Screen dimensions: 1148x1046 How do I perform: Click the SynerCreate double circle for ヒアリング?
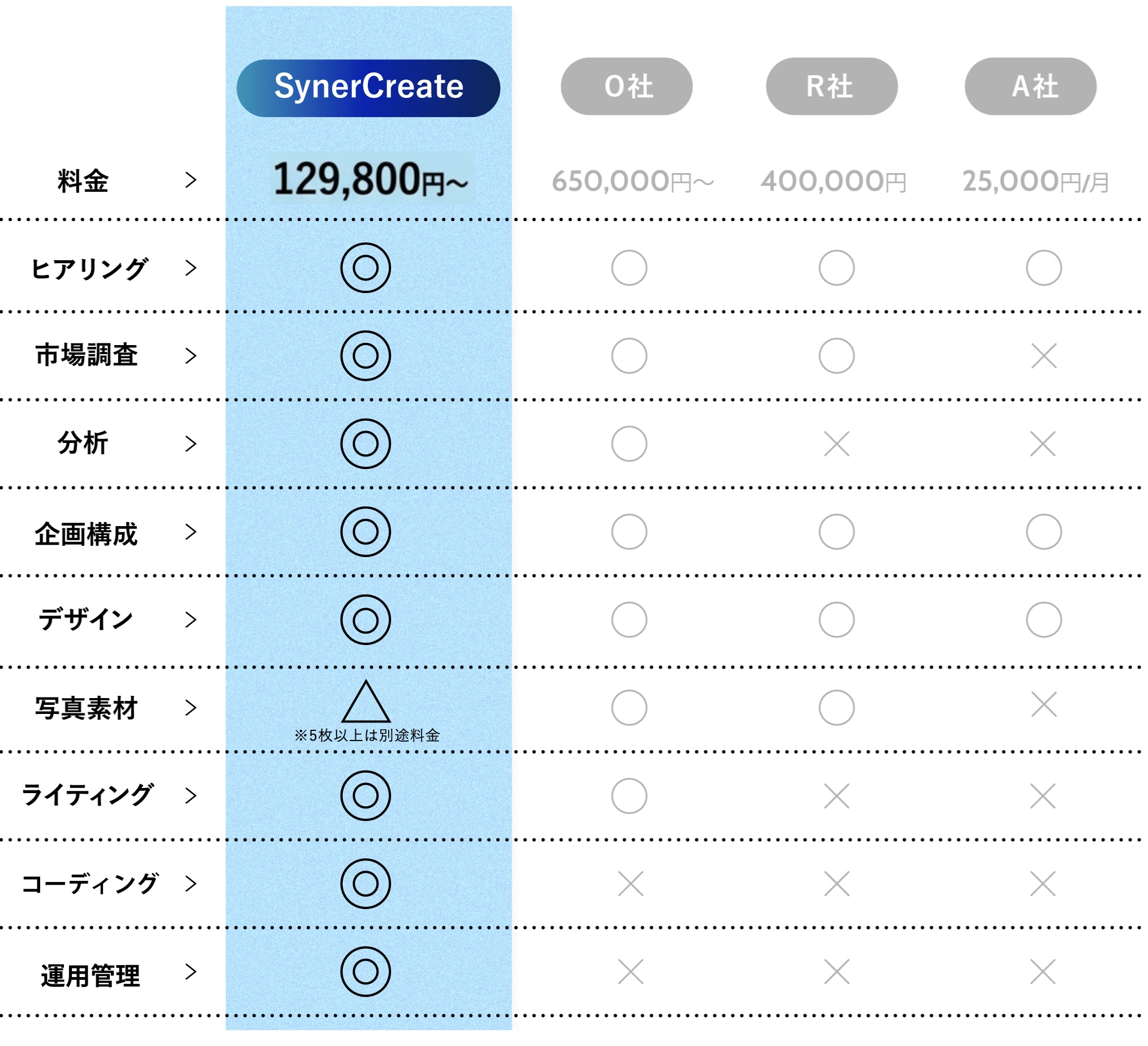click(x=366, y=268)
